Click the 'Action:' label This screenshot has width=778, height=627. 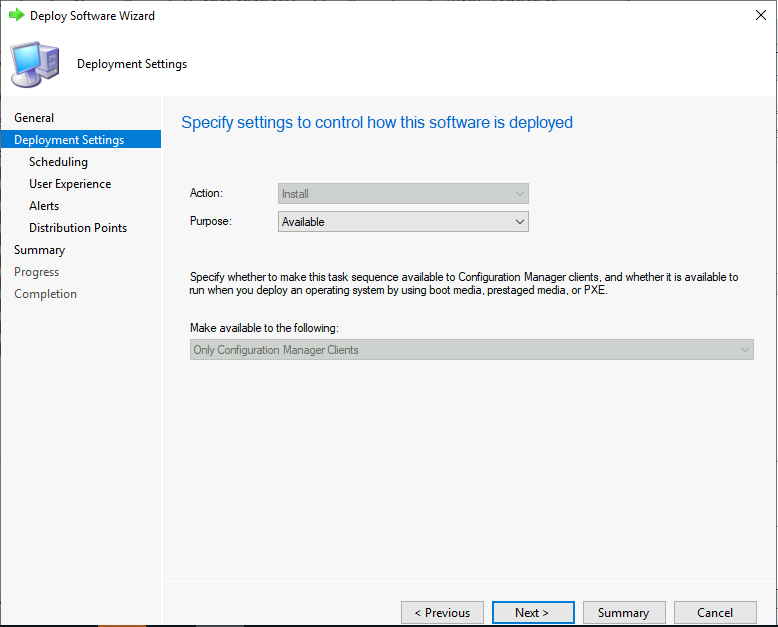[206, 193]
